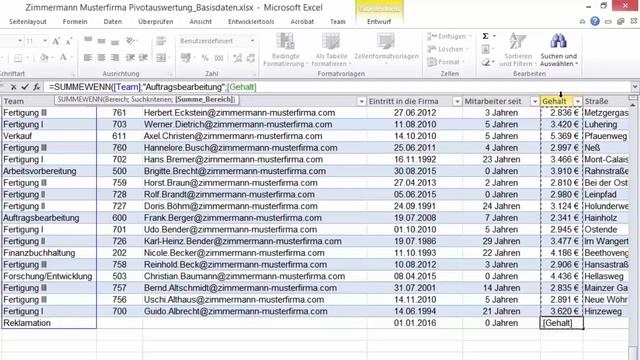Open Mitarbeiter seit column filter dropdown
640x360 pixels.
click(x=534, y=101)
